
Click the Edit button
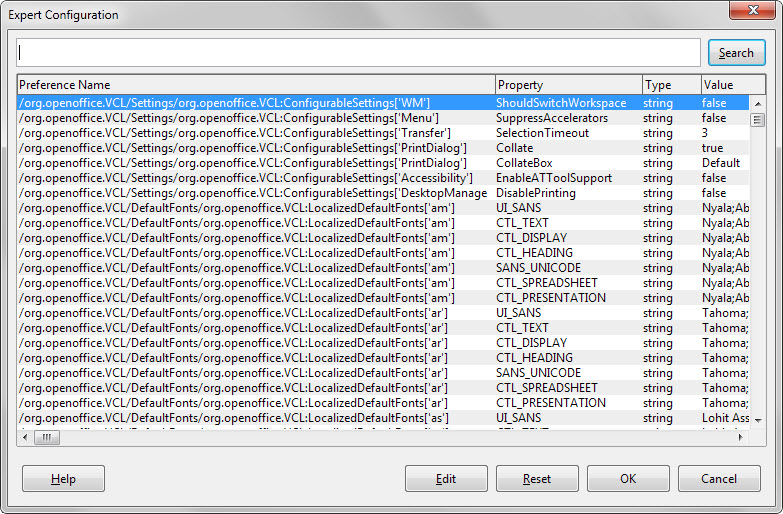(x=446, y=479)
